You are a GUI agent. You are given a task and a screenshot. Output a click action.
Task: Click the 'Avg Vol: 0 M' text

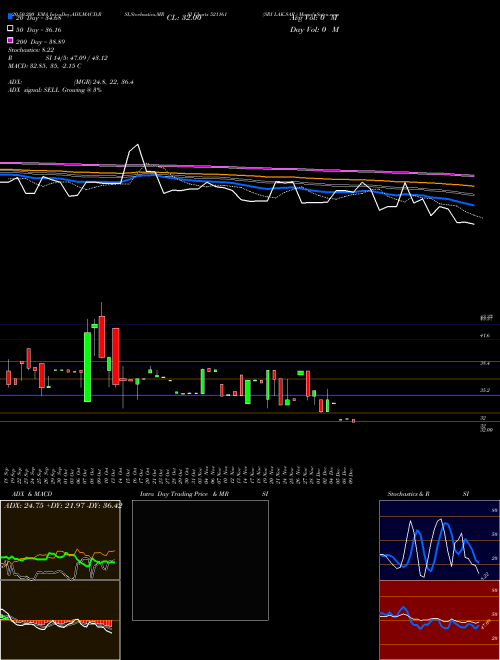click(x=314, y=18)
